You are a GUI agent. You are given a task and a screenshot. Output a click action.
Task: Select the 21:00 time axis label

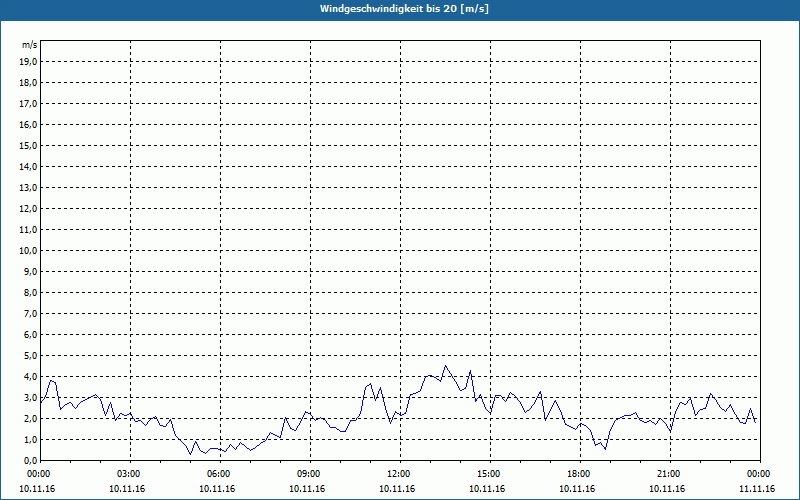(x=669, y=474)
